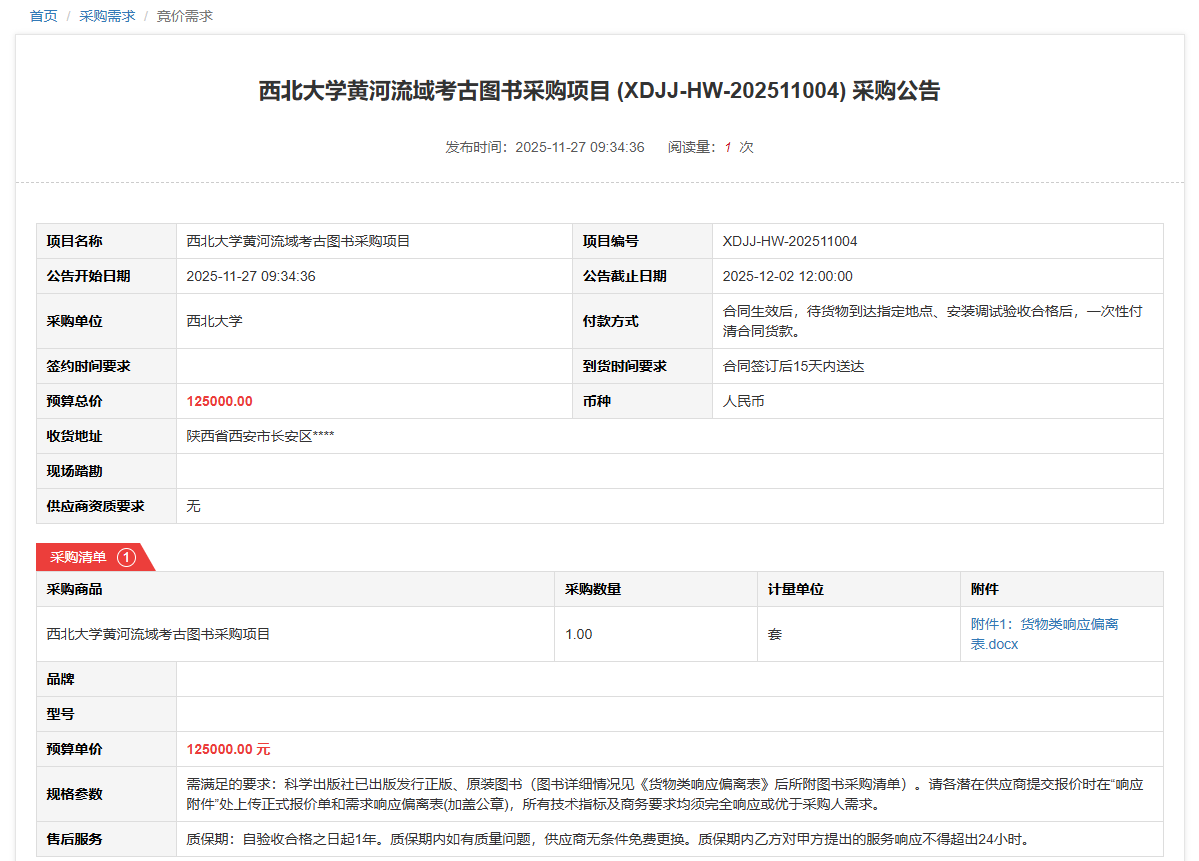
Task: Click the red 预算总价 amount 125000.00
Action: coord(220,401)
